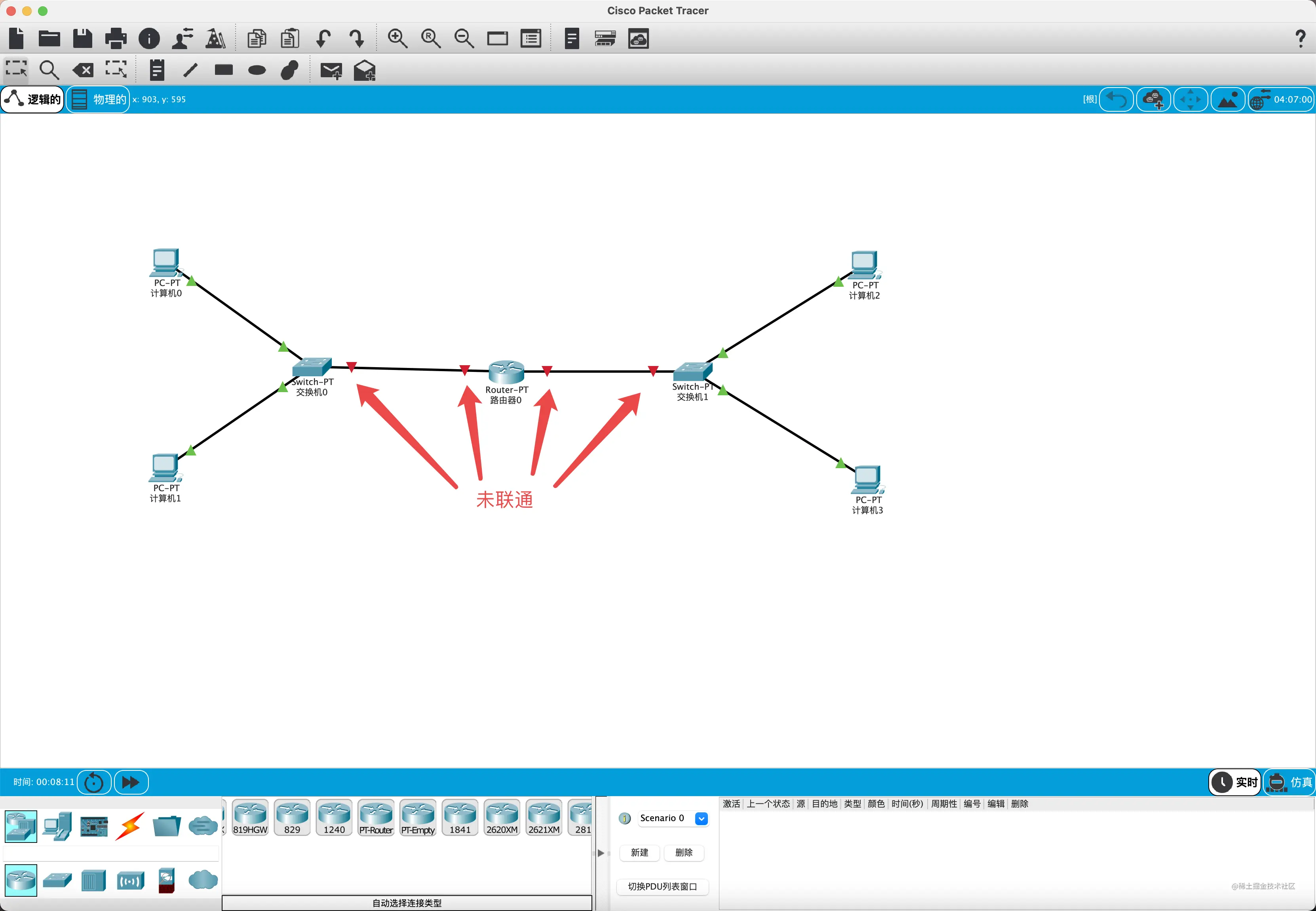Select Switch-PT 交换机0 on the canvas
The image size is (1316, 911).
point(312,366)
